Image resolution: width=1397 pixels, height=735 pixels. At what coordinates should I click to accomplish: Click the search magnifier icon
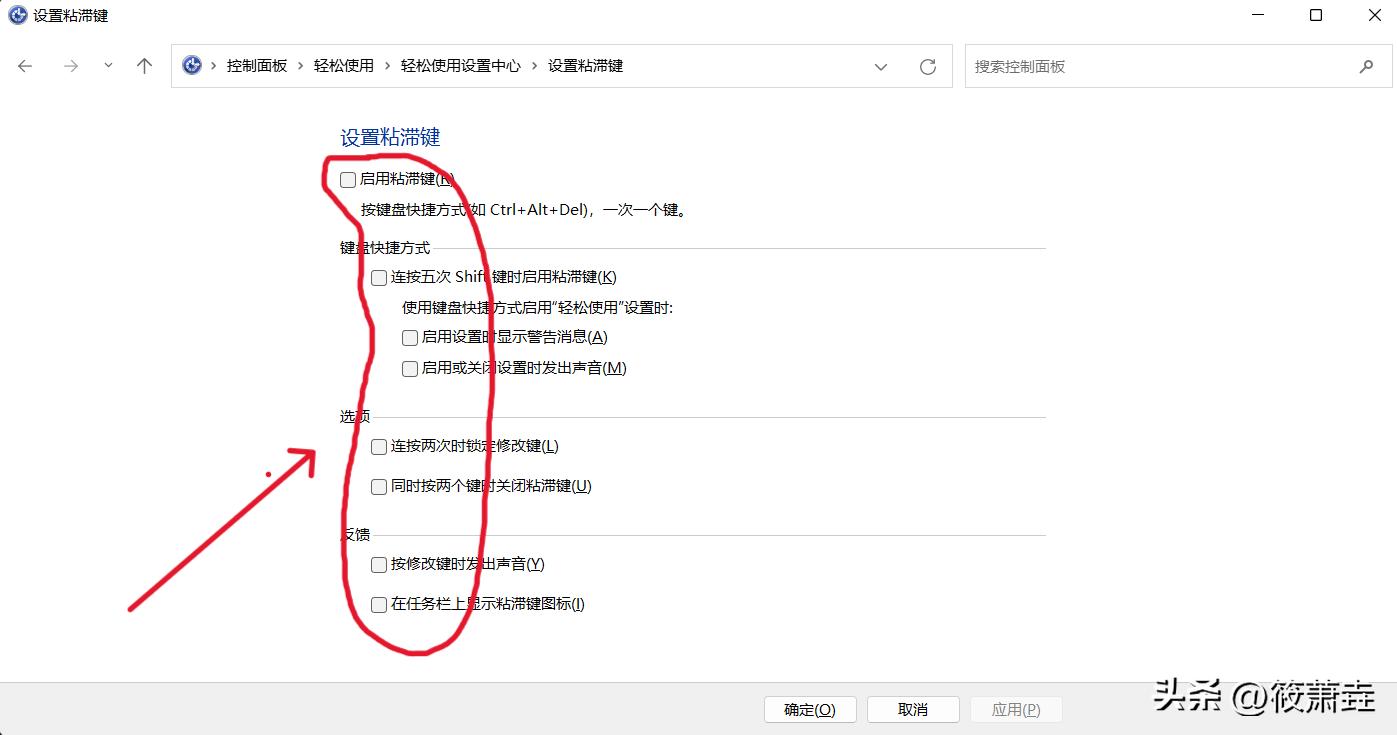(1367, 66)
